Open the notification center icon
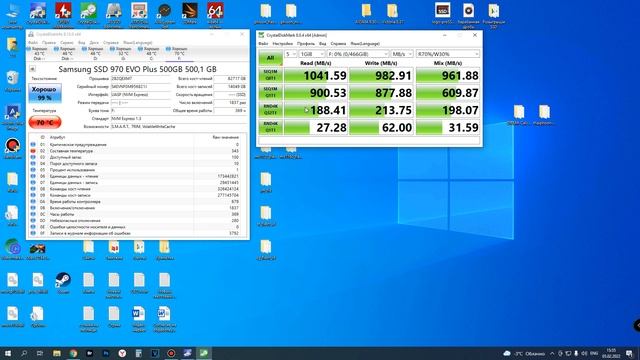 629,353
